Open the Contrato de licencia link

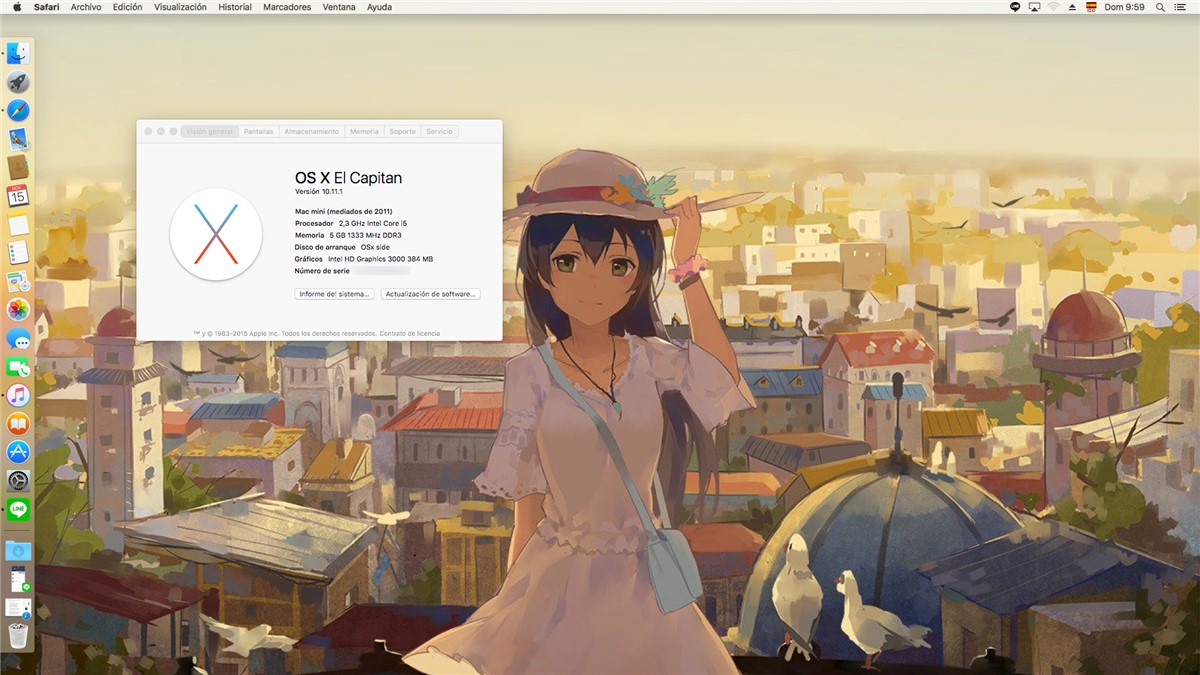click(410, 333)
